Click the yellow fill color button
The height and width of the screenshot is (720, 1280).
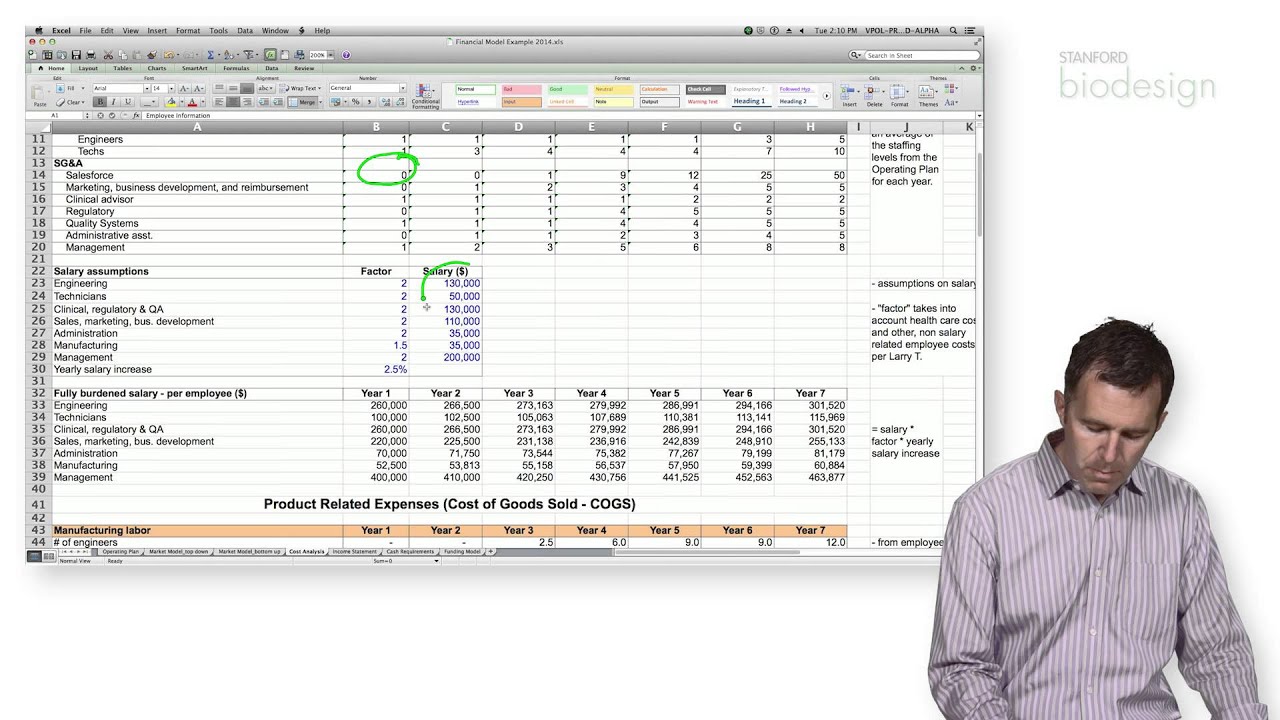point(171,102)
